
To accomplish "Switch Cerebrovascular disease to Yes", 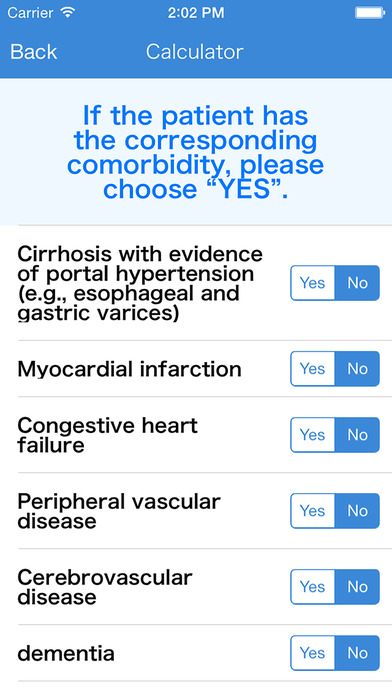I will point(313,587).
